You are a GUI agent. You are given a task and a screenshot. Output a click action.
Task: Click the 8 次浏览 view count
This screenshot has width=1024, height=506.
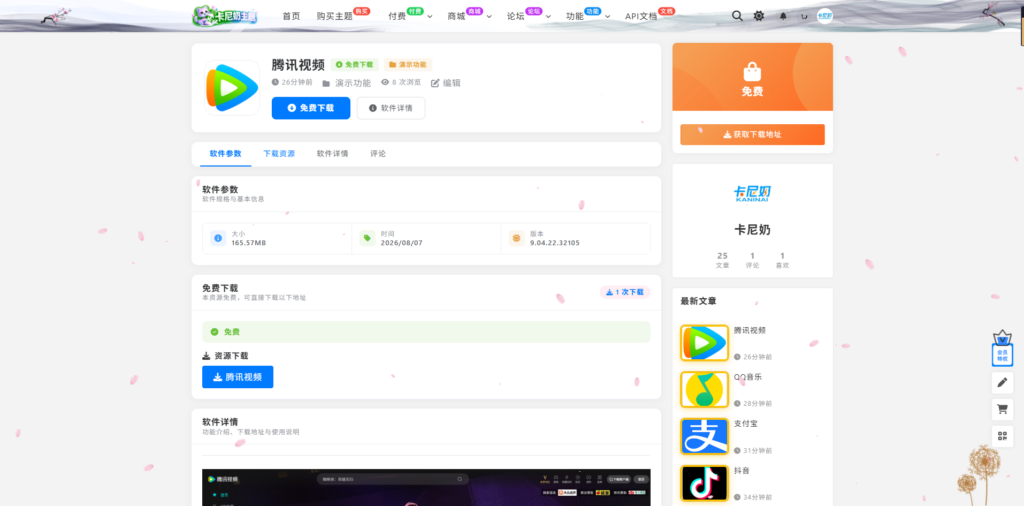click(401, 83)
